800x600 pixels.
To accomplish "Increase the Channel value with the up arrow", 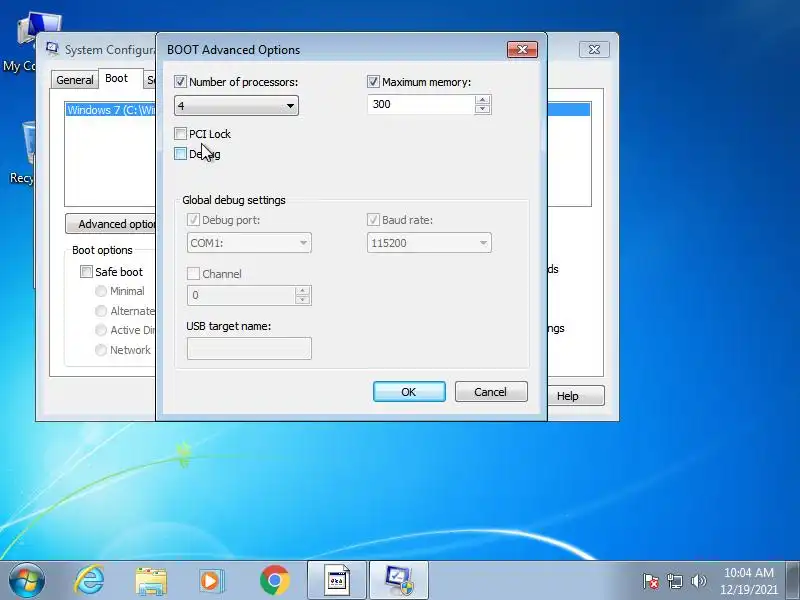I will point(302,290).
